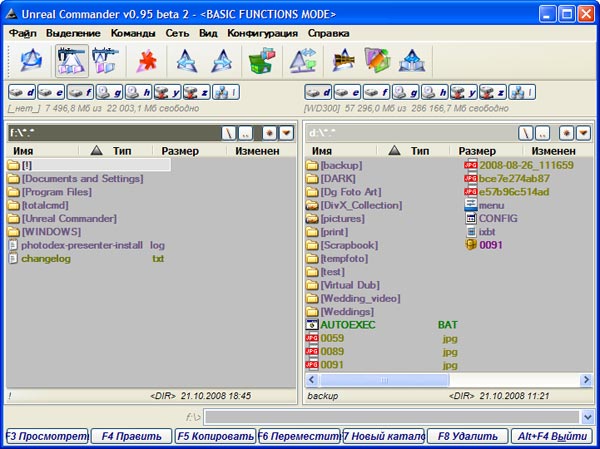Click Alt+F4 Выйти button
Image resolution: width=600 pixels, height=449 pixels.
[552, 436]
